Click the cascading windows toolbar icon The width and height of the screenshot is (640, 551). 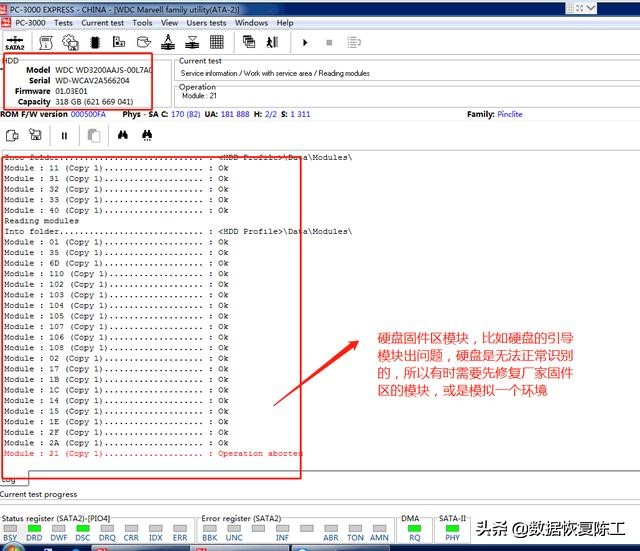click(x=249, y=42)
